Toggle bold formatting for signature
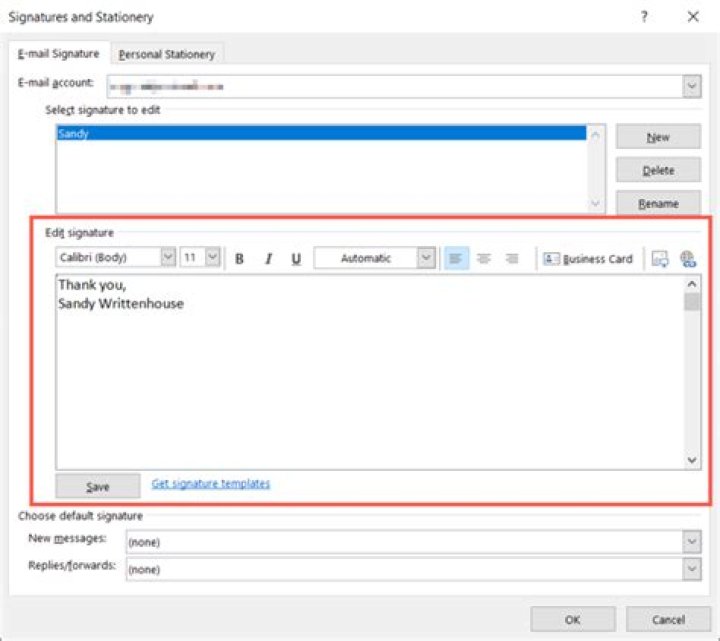Screen dimensions: 720x641 pyautogui.click(x=239, y=259)
